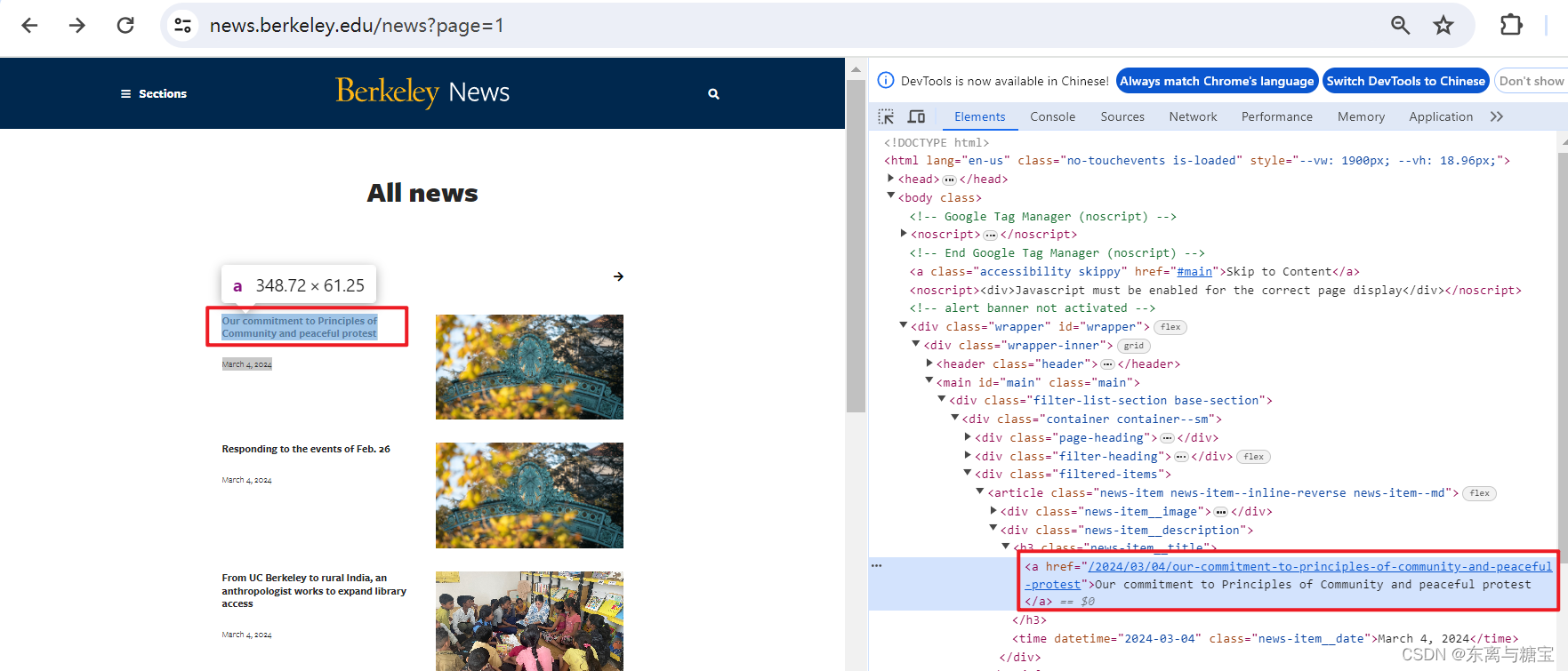Click the thumbnail of first news article
1568x671 pixels.
[x=529, y=366]
